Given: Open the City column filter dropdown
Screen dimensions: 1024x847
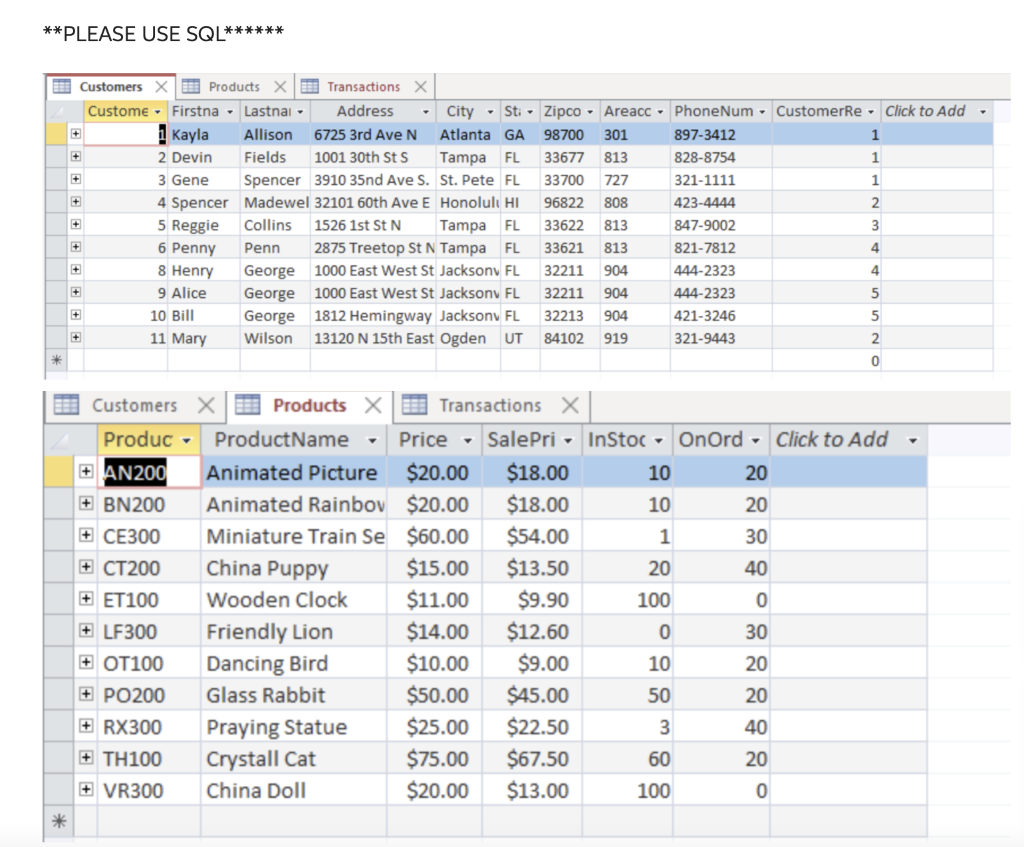Looking at the screenshot, I should tap(490, 112).
